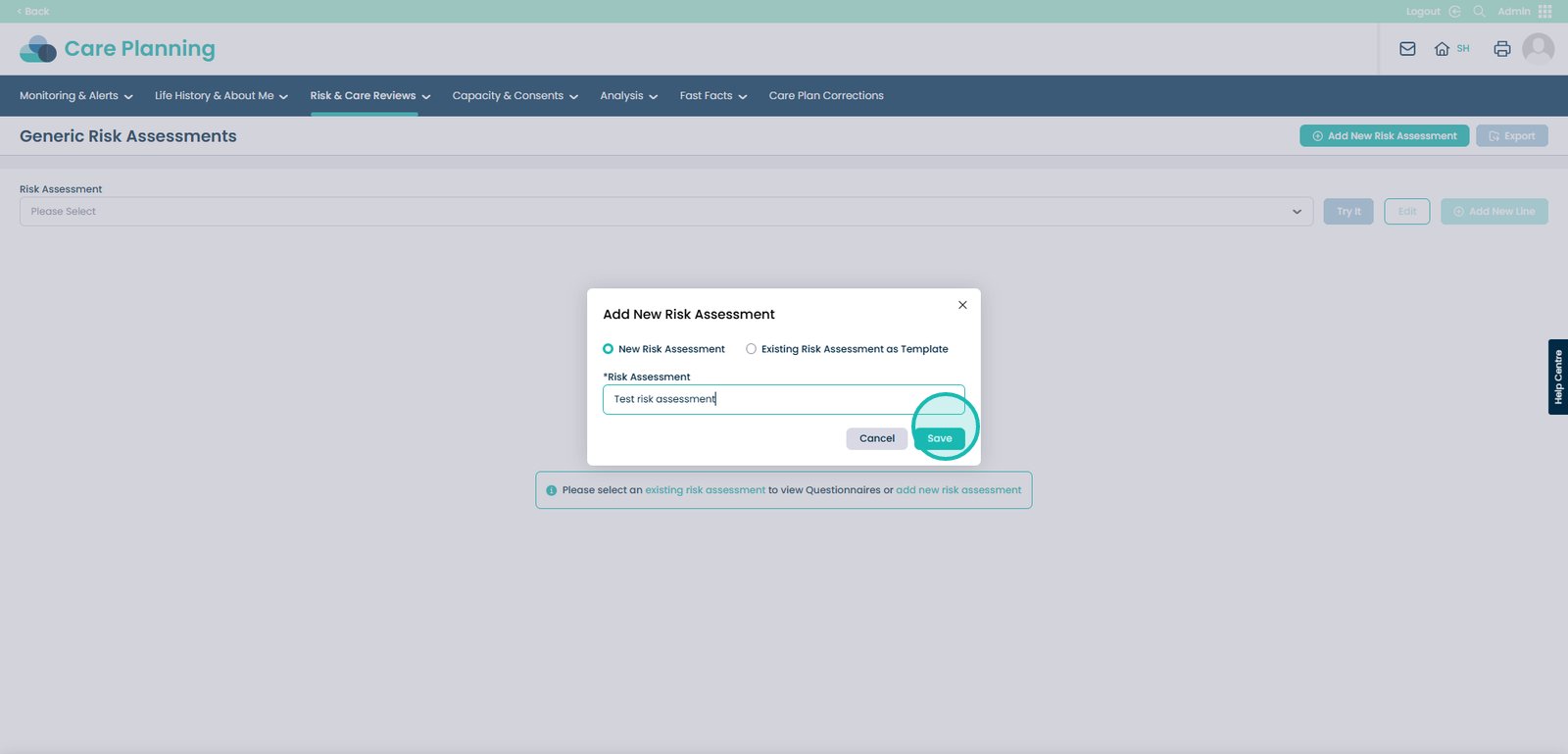Click the mail envelope icon
Image resolution: width=1568 pixels, height=754 pixels.
(1407, 49)
